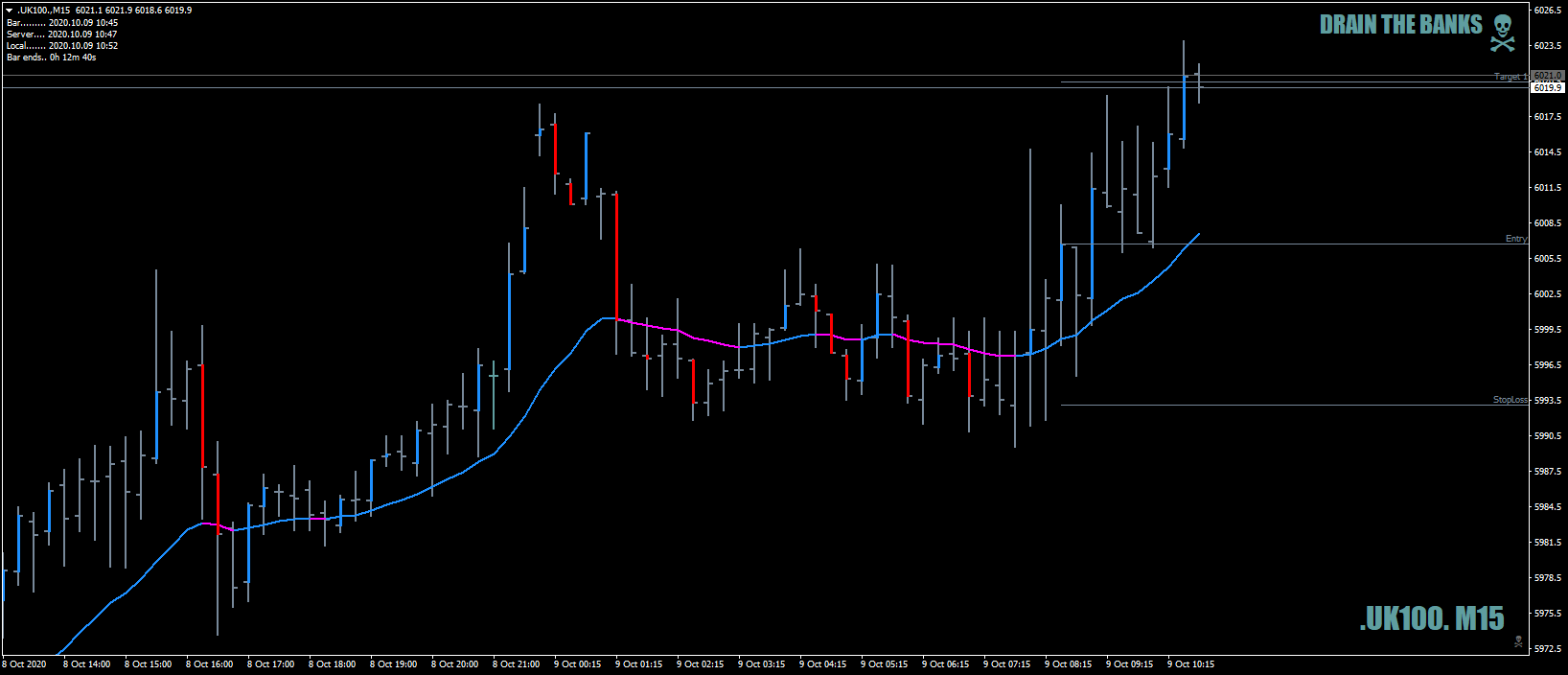Click the '9 Oct 09:15' time axis label
Image resolution: width=1568 pixels, height=675 pixels.
[x=1129, y=663]
